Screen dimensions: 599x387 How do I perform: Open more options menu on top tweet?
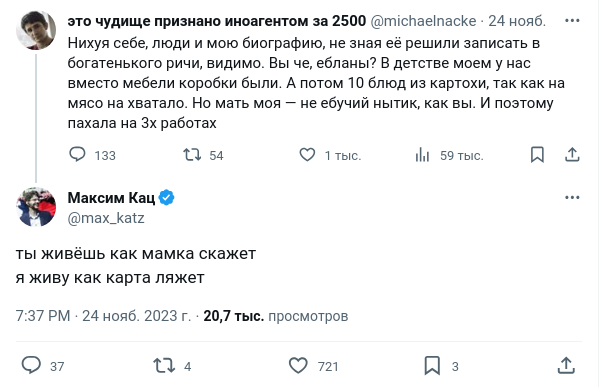[572, 21]
